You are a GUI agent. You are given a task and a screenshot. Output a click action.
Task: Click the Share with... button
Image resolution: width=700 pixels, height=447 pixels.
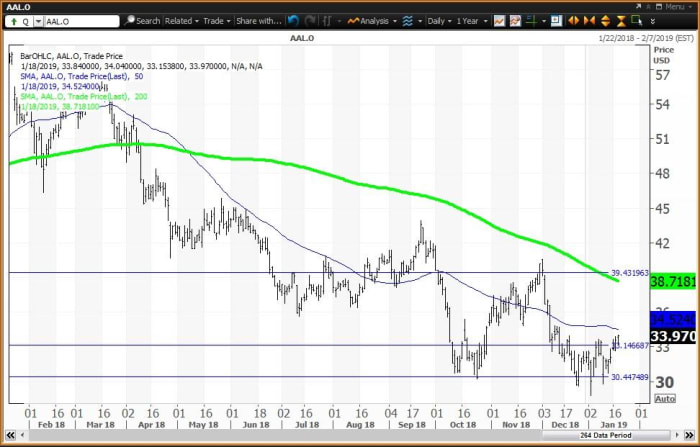(258, 20)
